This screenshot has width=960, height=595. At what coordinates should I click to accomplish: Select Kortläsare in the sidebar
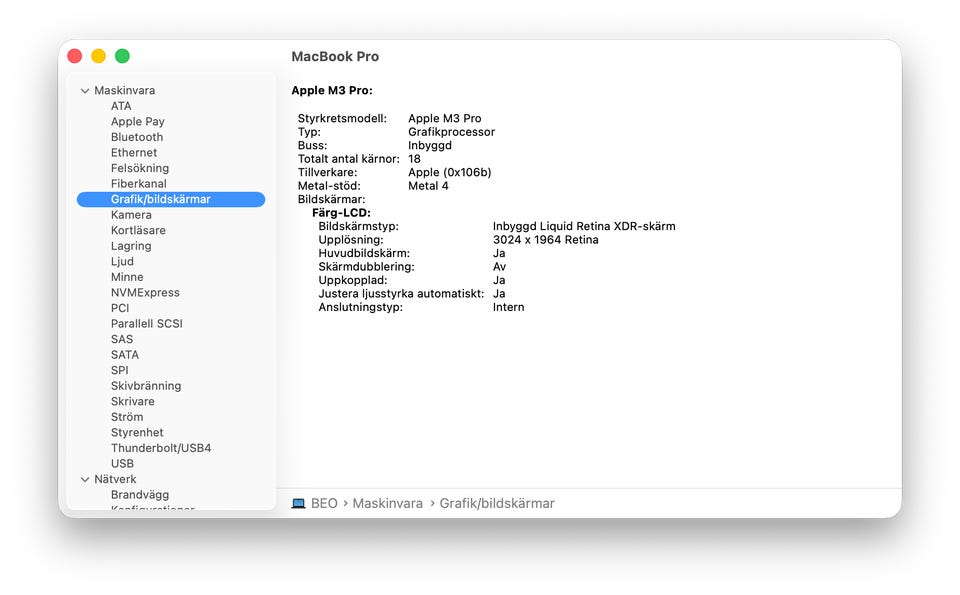tap(138, 230)
